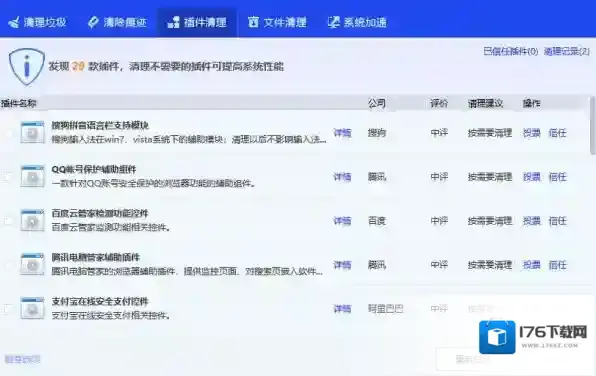The height and width of the screenshot is (376, 596).
Task: Click company 阿里巴巴 in the 支付宝 row
Action: 385,309
